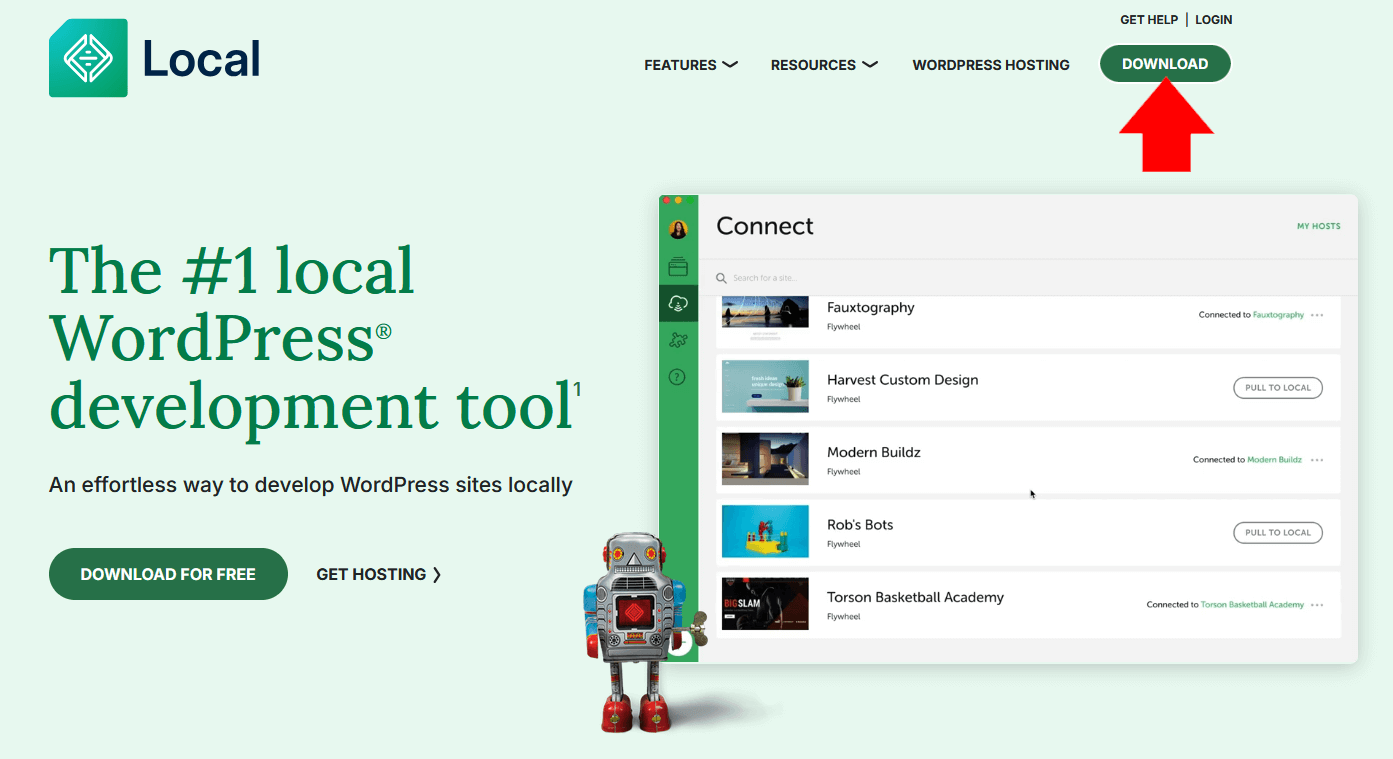Click the Local logo icon
This screenshot has width=1393, height=759.
pos(88,58)
